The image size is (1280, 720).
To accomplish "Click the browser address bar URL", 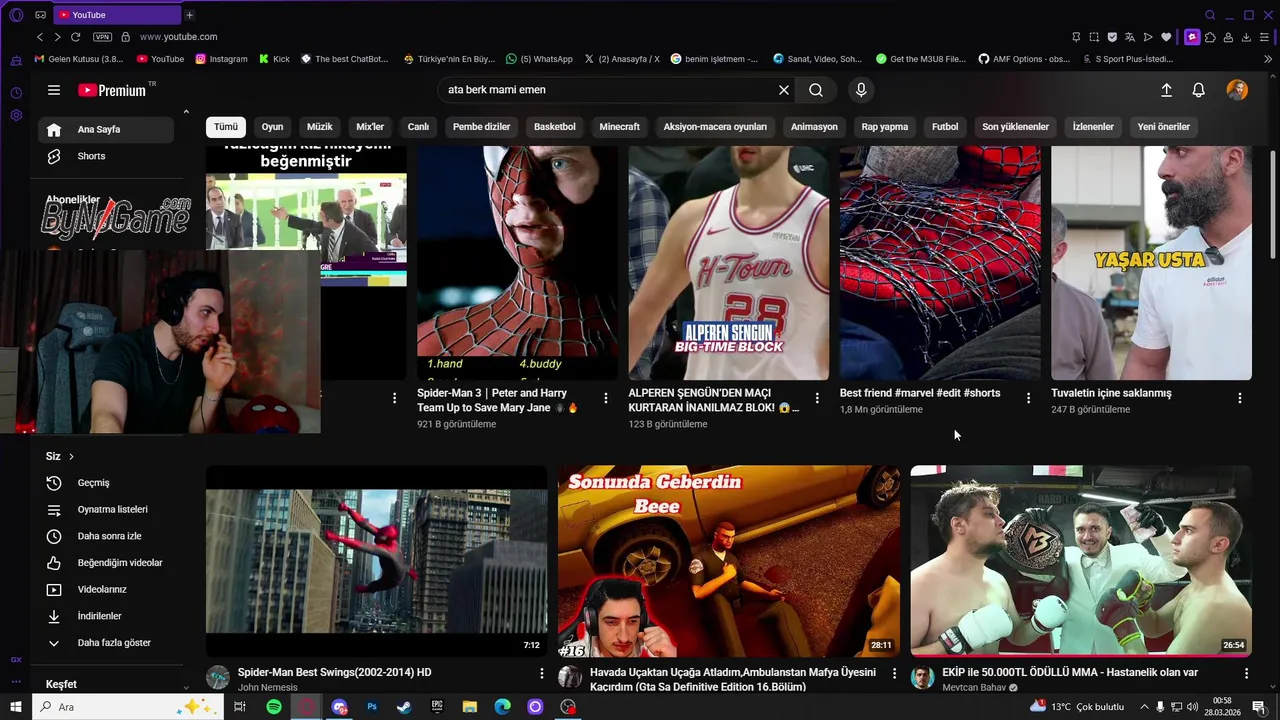I will tap(178, 37).
